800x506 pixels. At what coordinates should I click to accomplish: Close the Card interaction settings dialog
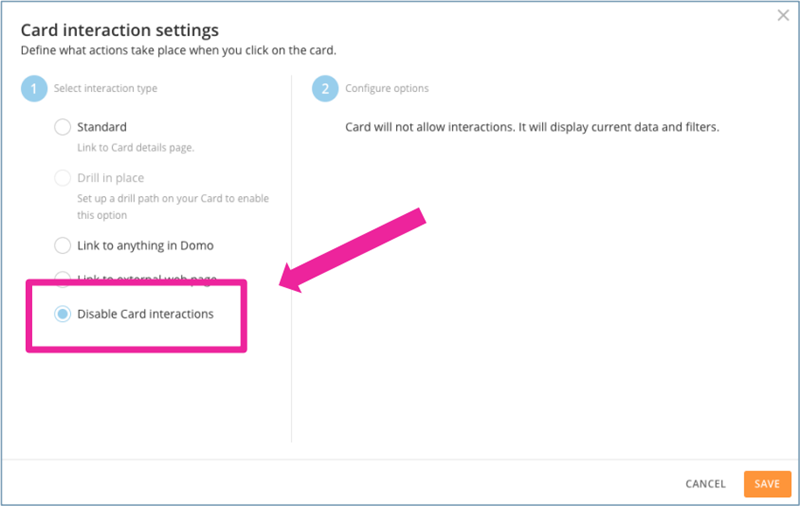point(782,15)
